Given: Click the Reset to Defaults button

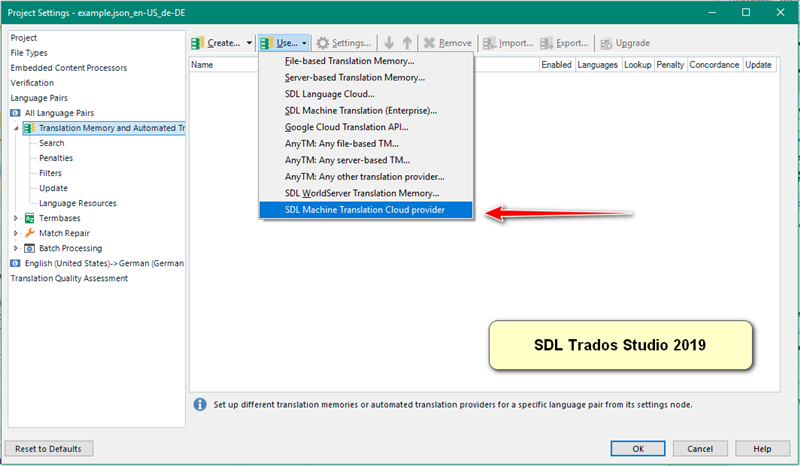Looking at the screenshot, I should tap(49, 449).
